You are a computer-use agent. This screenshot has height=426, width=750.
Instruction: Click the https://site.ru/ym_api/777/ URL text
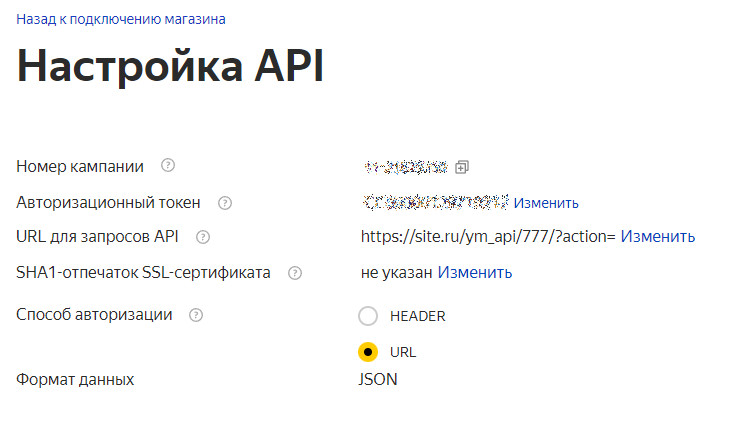[488, 237]
